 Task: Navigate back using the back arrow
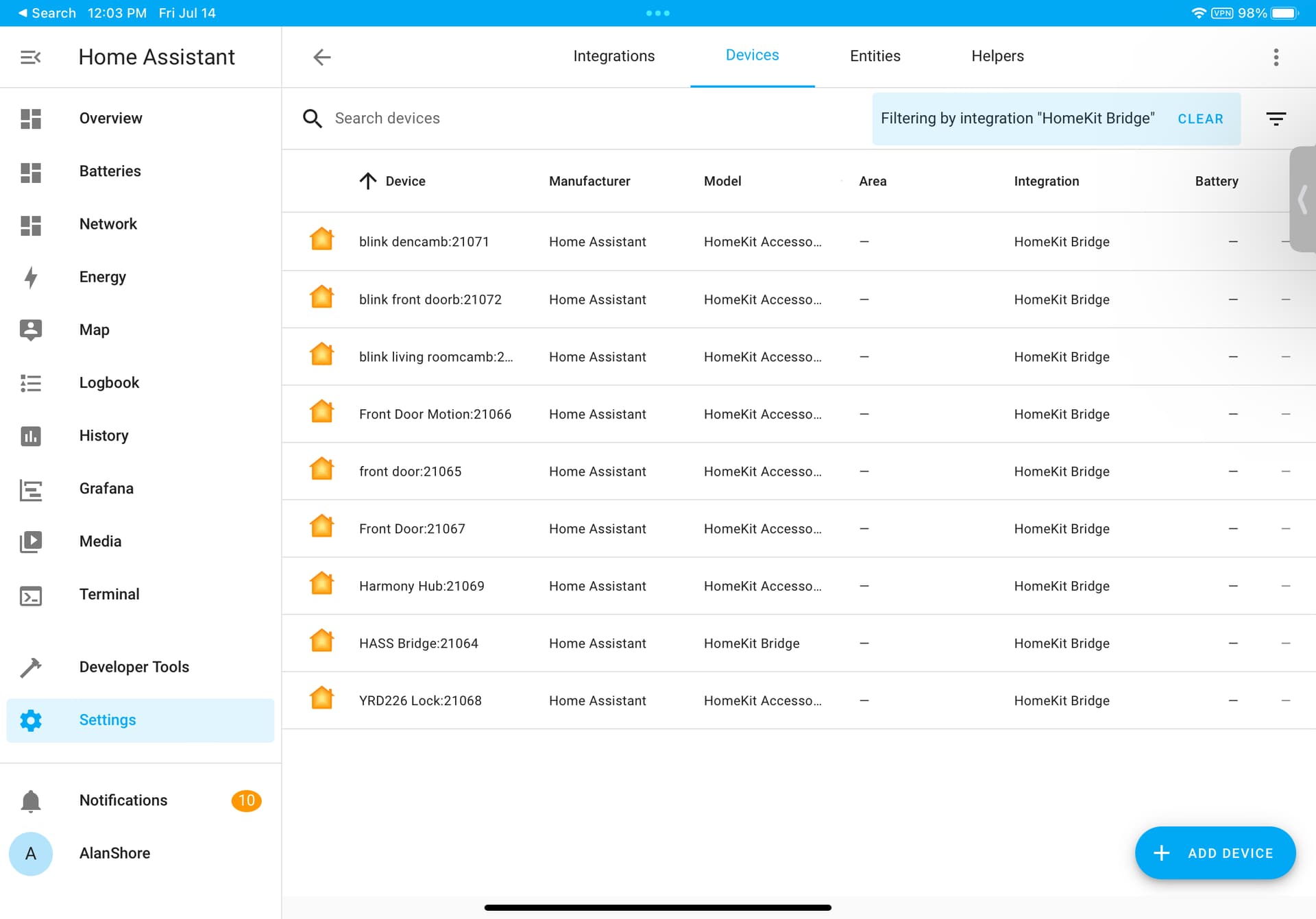(321, 57)
